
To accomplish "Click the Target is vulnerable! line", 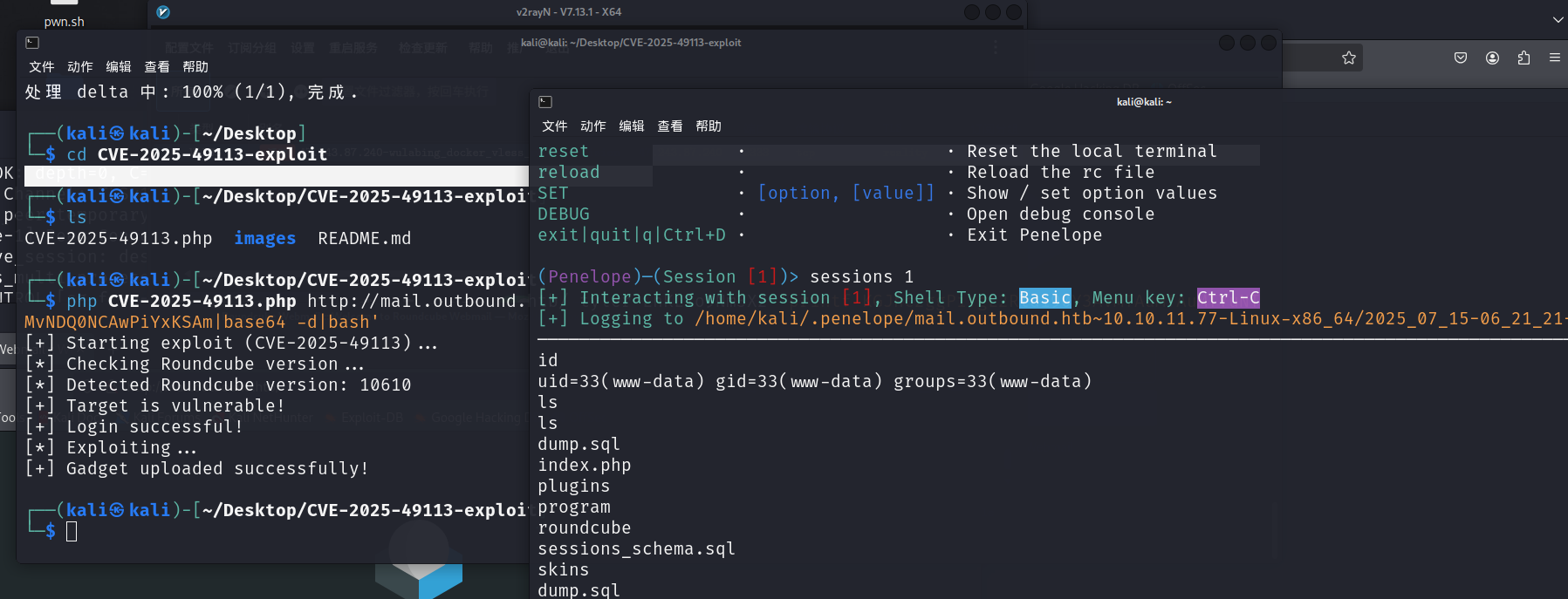I will click(154, 406).
